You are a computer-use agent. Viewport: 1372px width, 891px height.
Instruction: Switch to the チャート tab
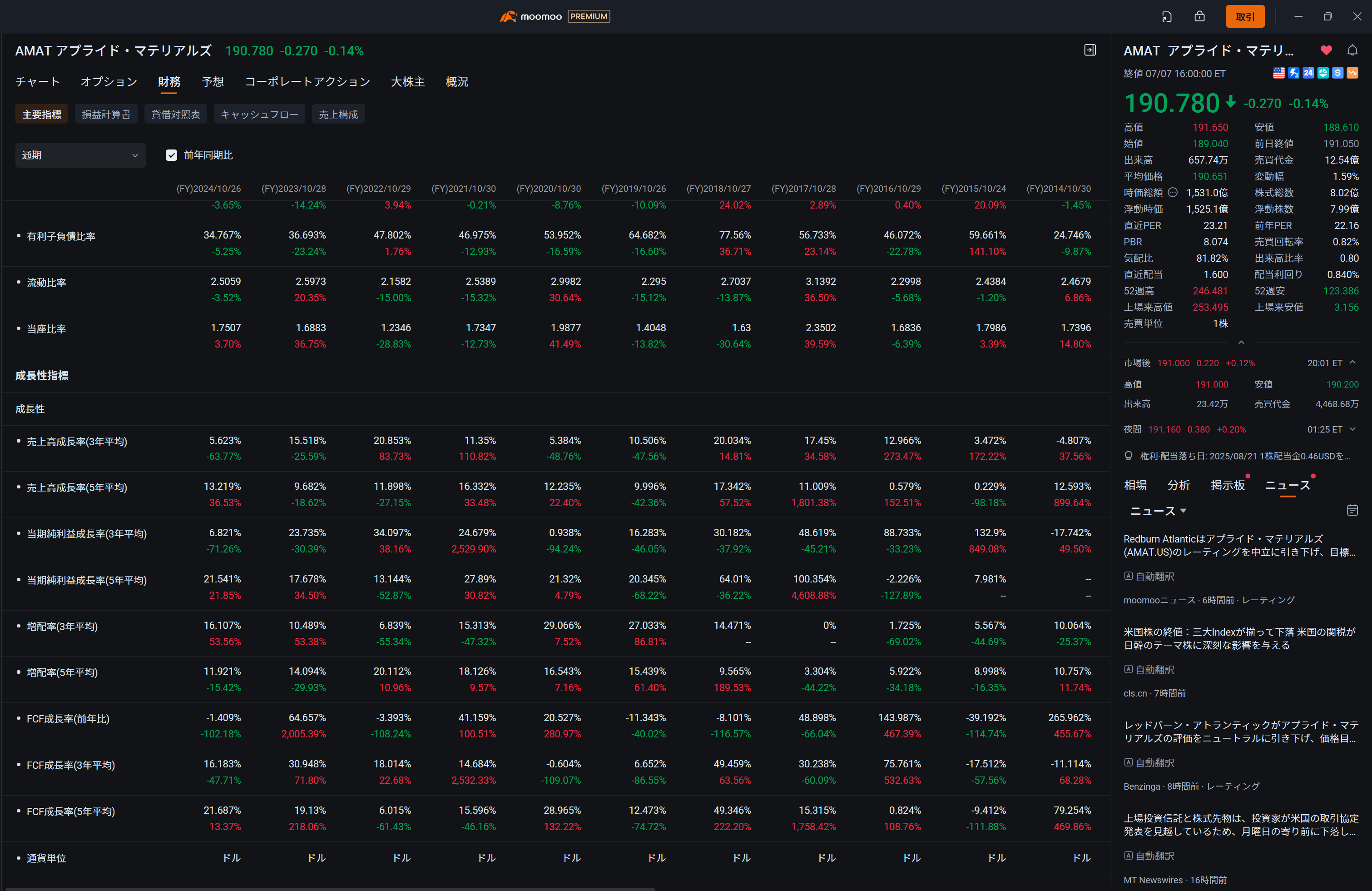38,82
